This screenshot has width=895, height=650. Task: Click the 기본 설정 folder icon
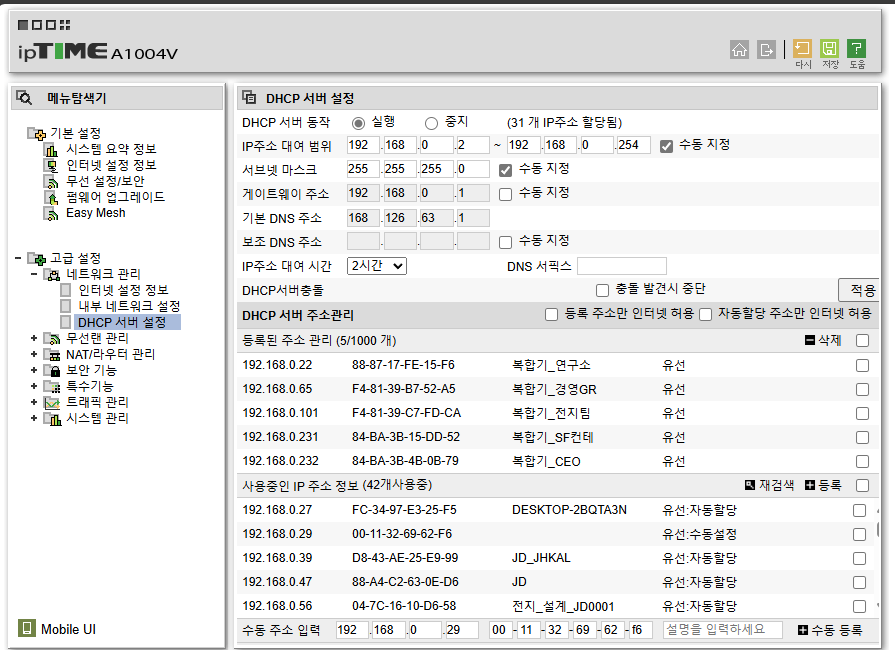37,134
